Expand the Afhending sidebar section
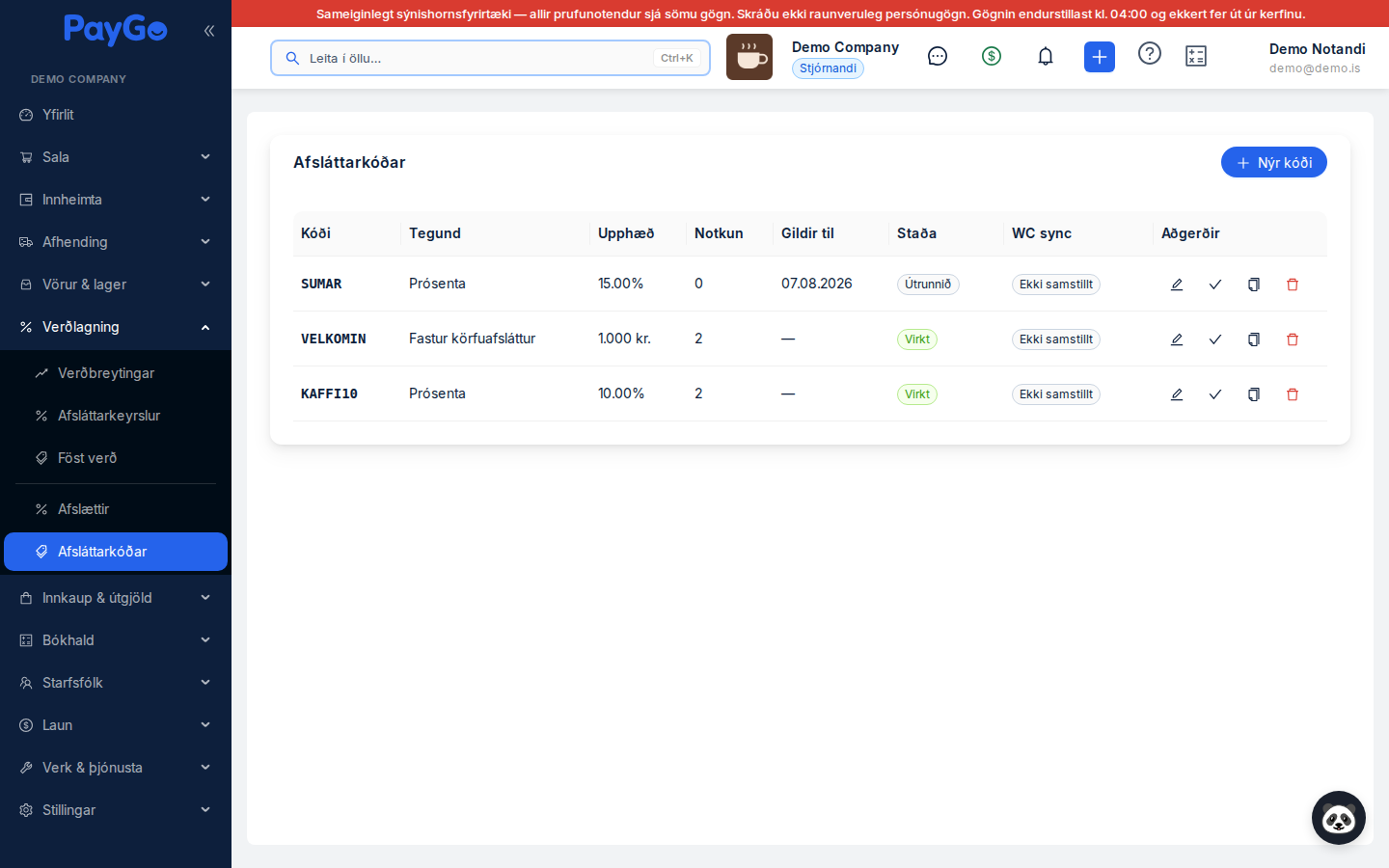 pos(116,242)
